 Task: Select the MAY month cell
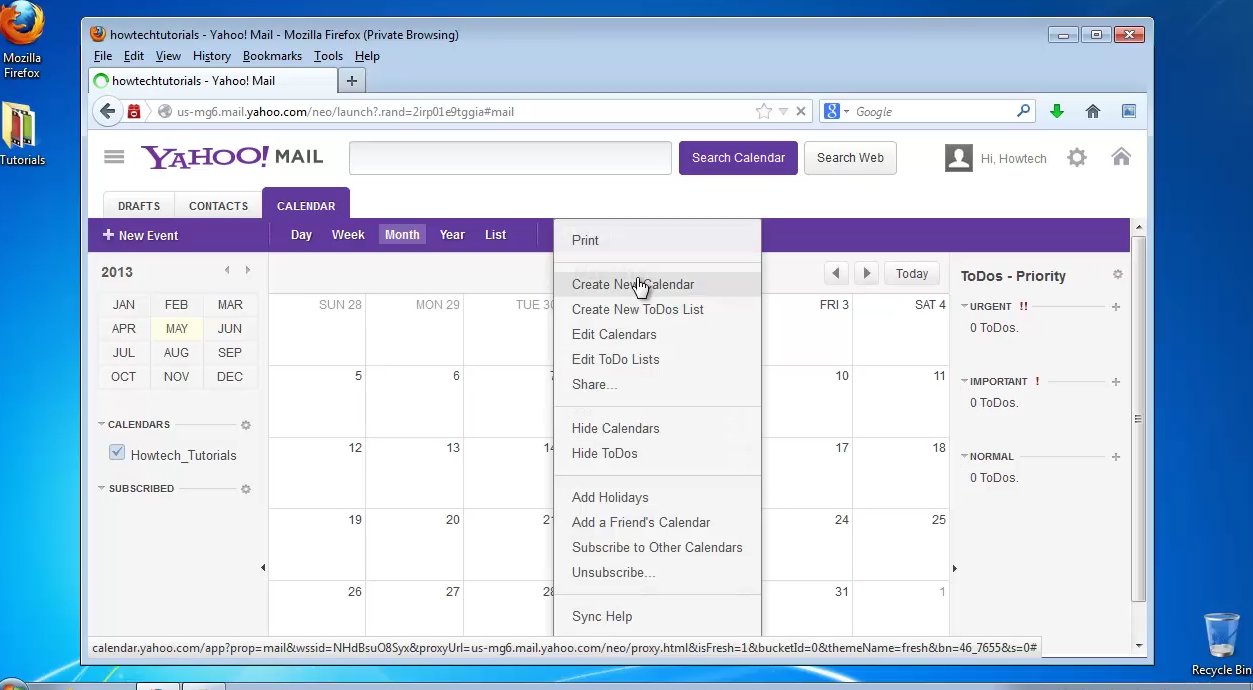pyautogui.click(x=177, y=328)
